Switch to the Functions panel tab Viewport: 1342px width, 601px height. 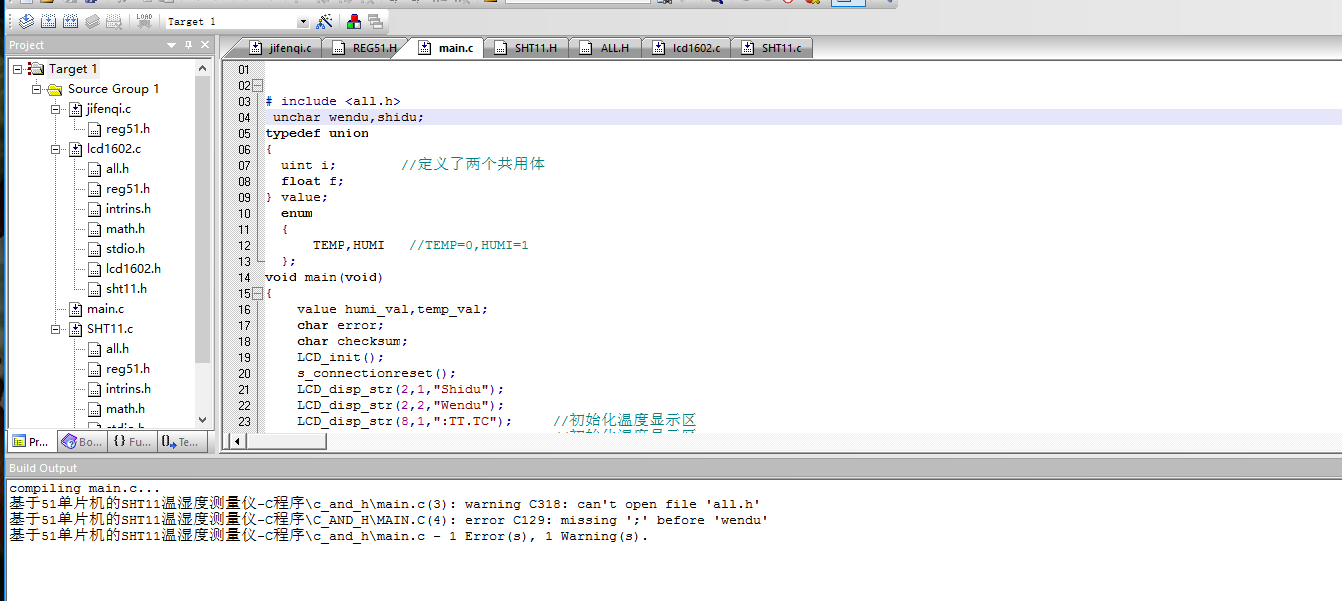pyautogui.click(x=131, y=441)
